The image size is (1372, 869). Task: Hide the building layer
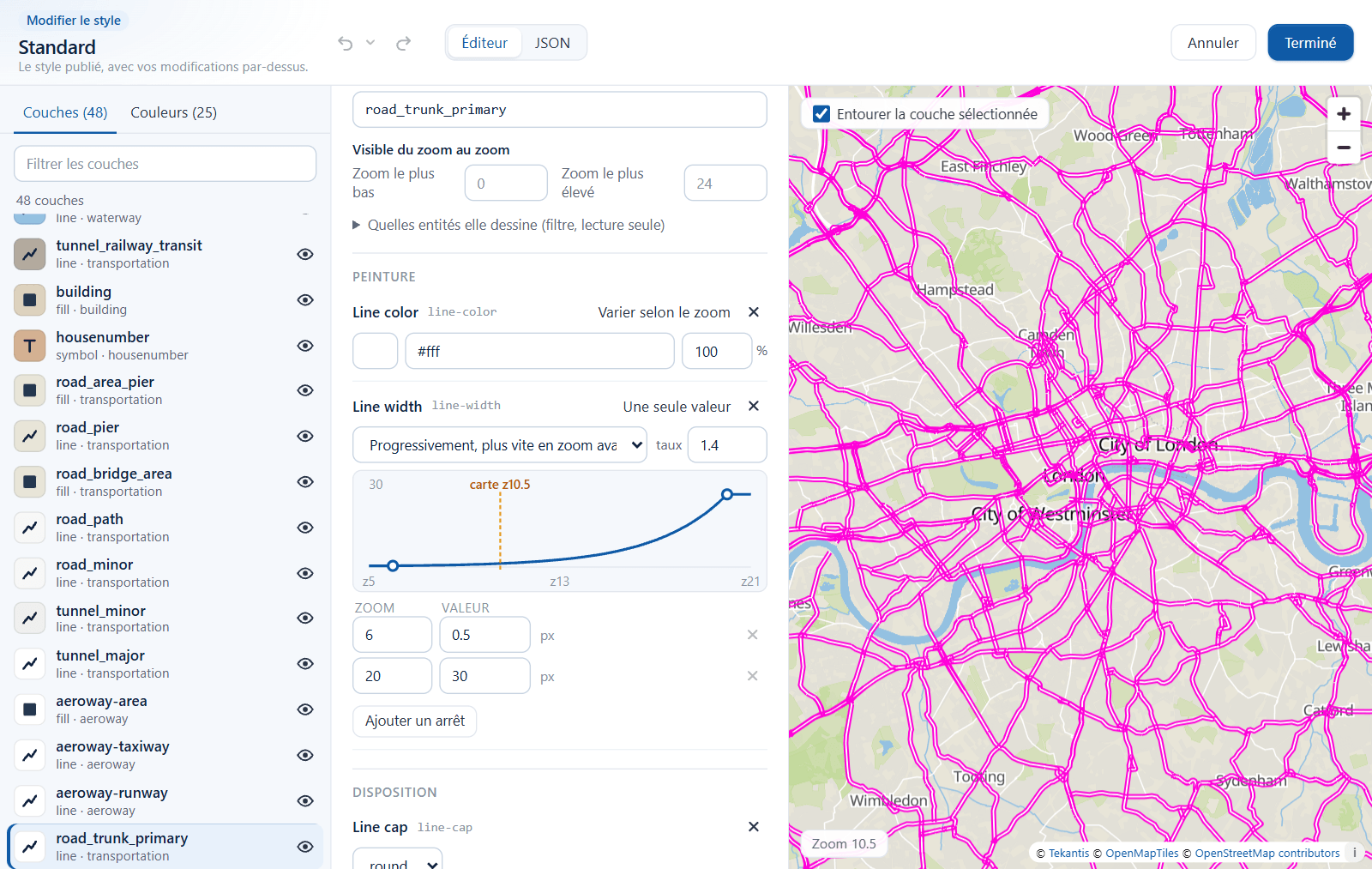305,300
